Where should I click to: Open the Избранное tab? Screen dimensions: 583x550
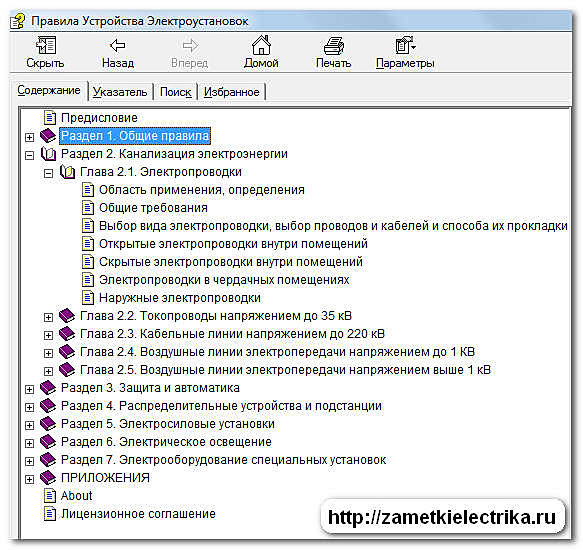[x=231, y=91]
